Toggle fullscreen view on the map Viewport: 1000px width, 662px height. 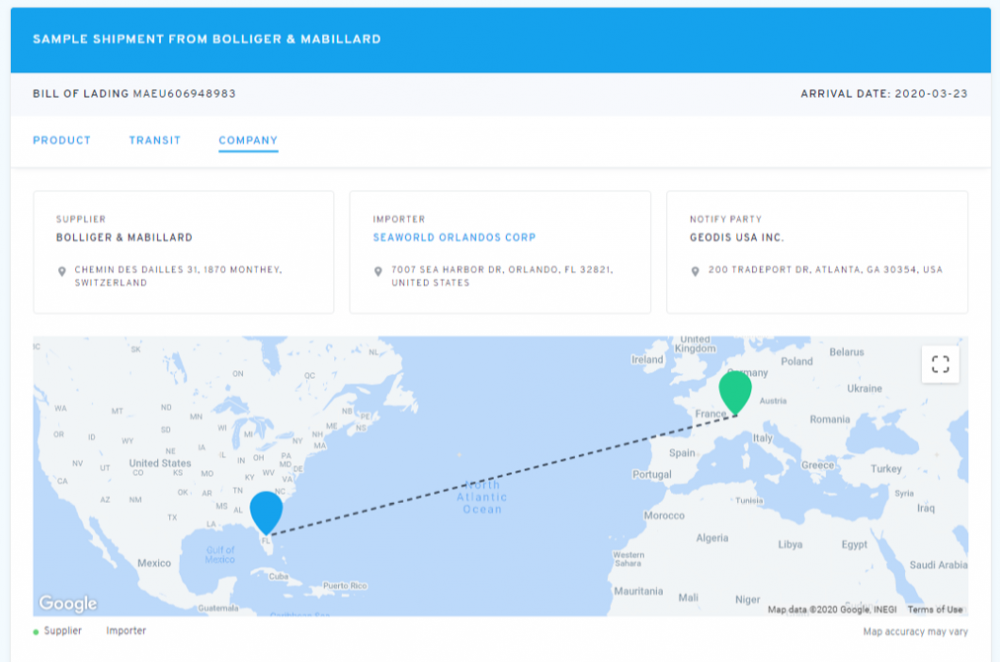940,364
